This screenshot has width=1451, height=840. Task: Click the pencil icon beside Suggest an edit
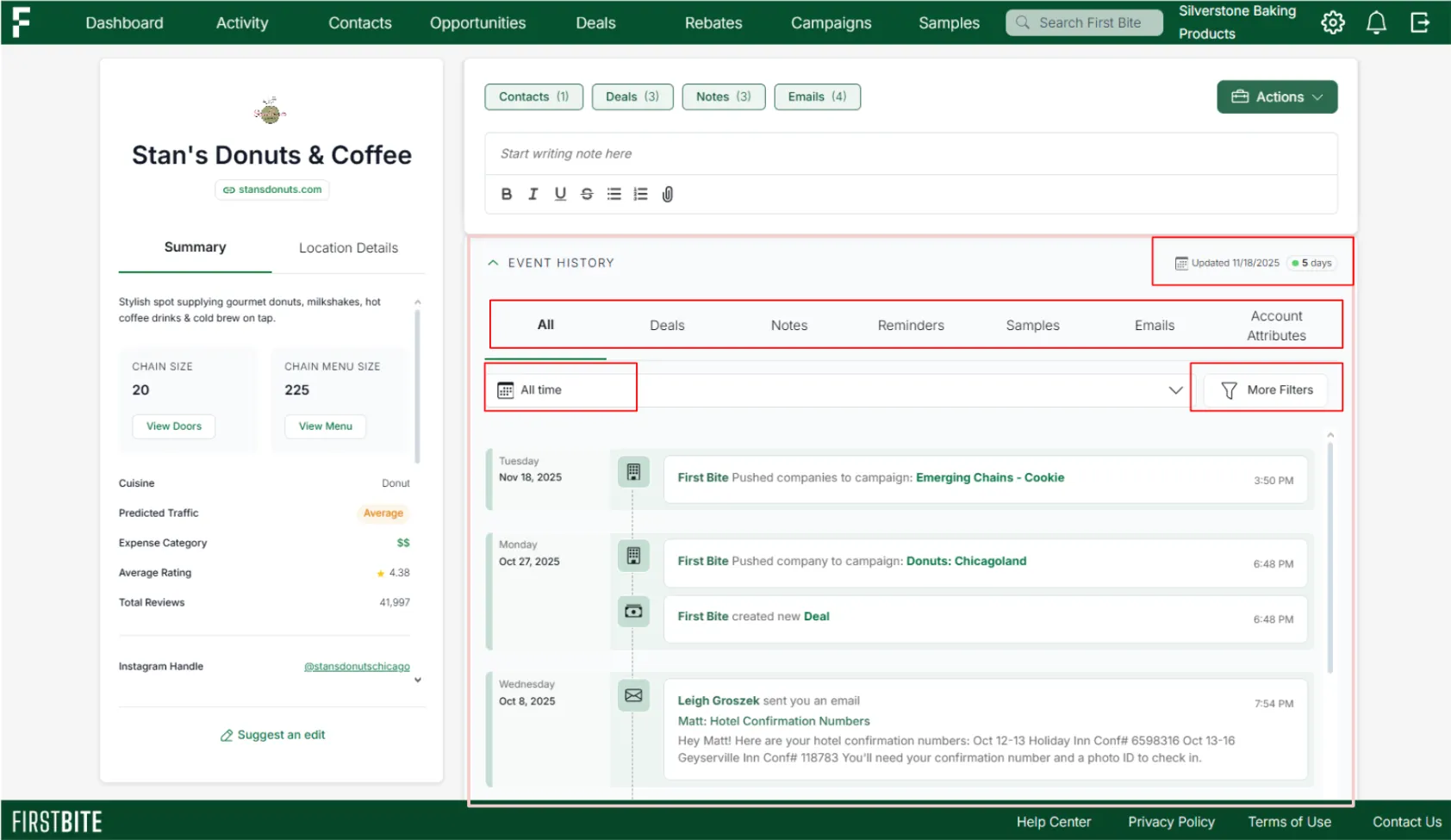pos(227,735)
